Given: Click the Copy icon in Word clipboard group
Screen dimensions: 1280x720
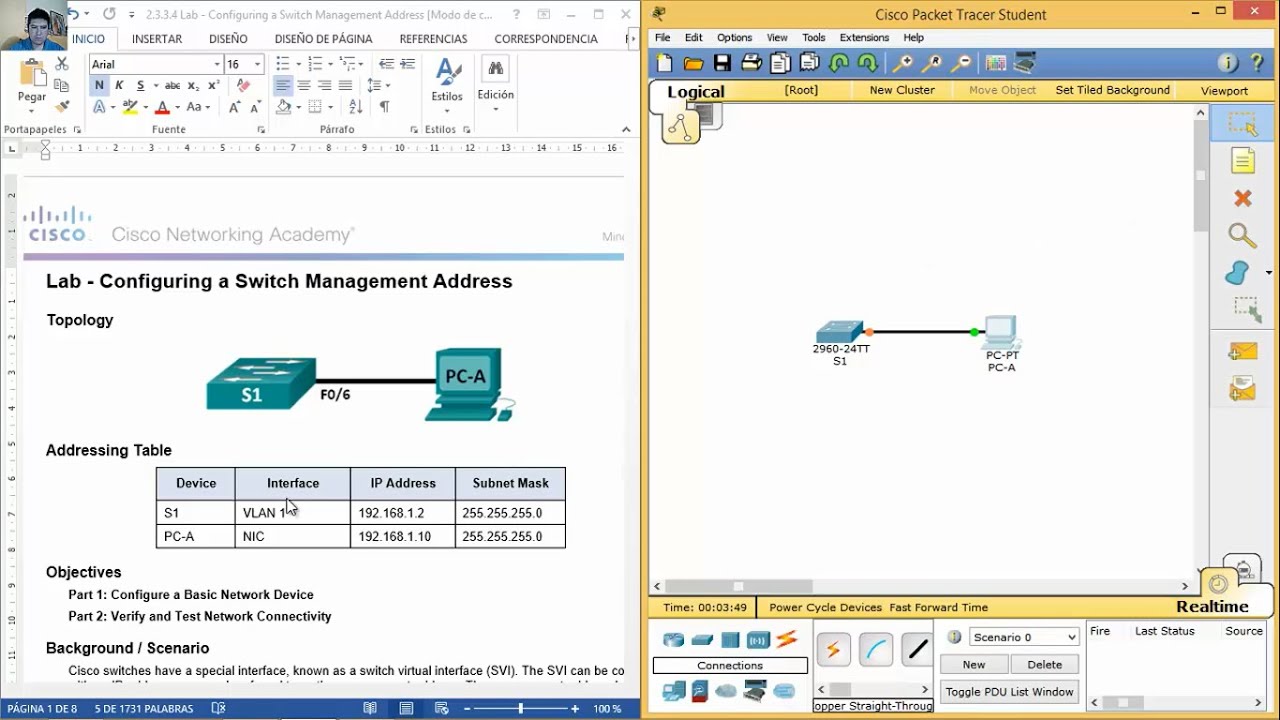Looking at the screenshot, I should point(62,86).
